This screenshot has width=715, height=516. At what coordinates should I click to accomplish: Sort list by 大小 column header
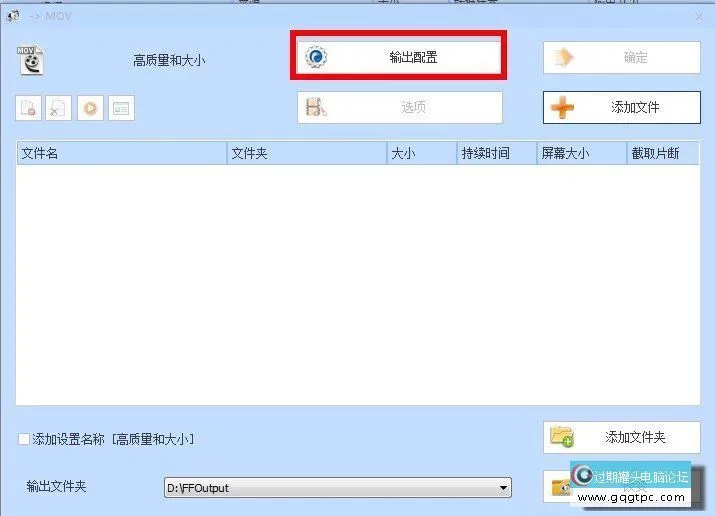422,153
